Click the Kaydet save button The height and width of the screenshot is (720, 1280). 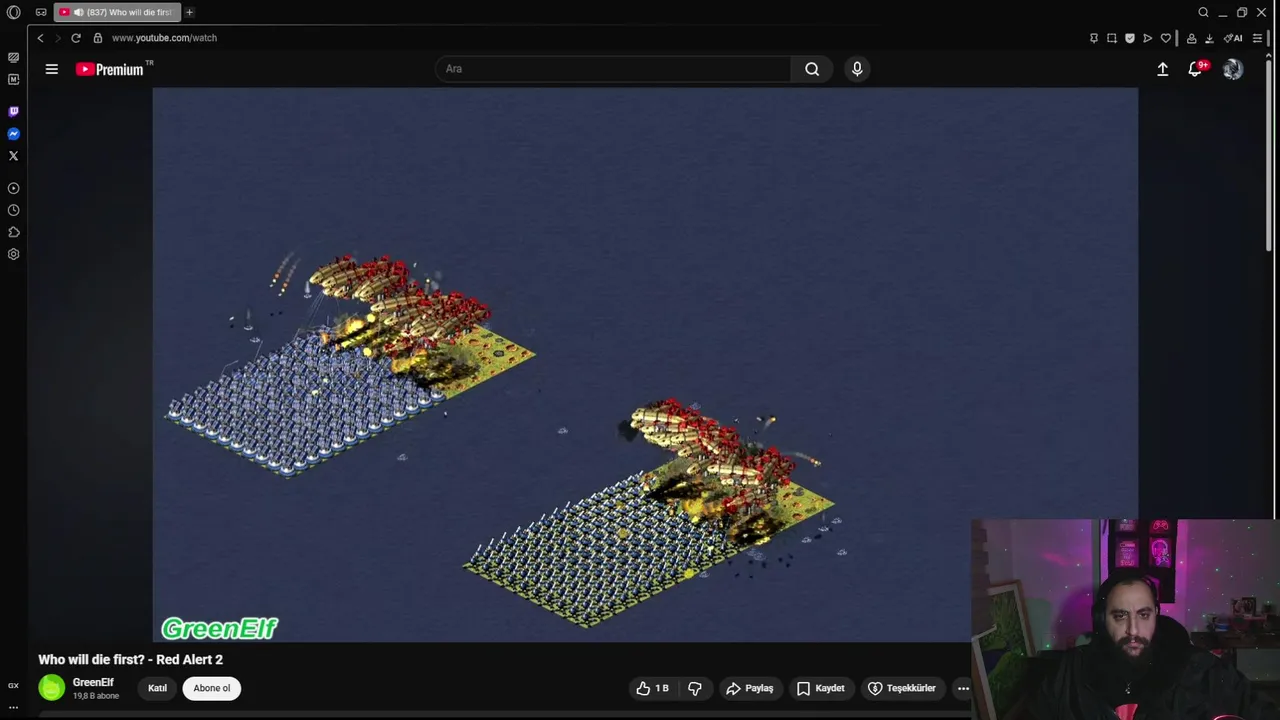coord(821,688)
